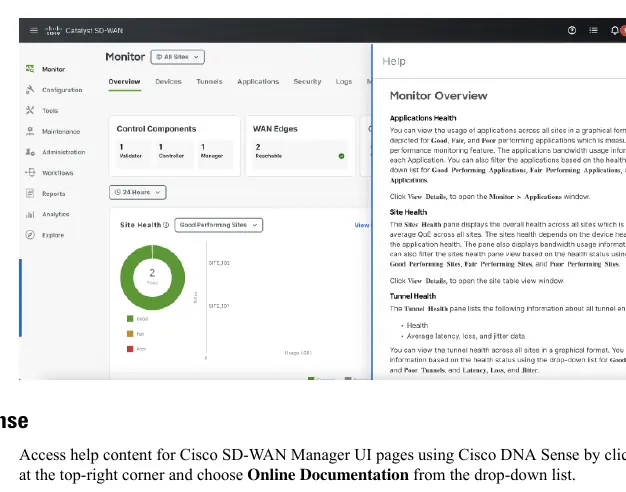Click the Workflows sidebar icon
626x492 pixels.
(x=30, y=173)
